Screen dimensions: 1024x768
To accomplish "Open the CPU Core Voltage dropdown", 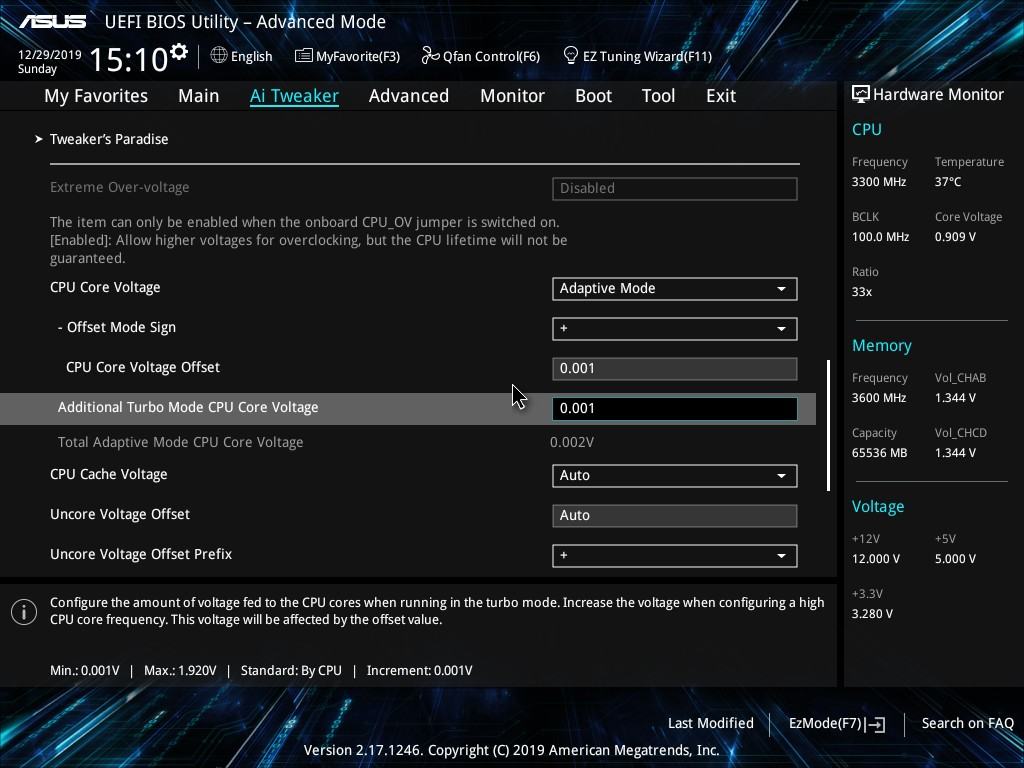I will 675,289.
